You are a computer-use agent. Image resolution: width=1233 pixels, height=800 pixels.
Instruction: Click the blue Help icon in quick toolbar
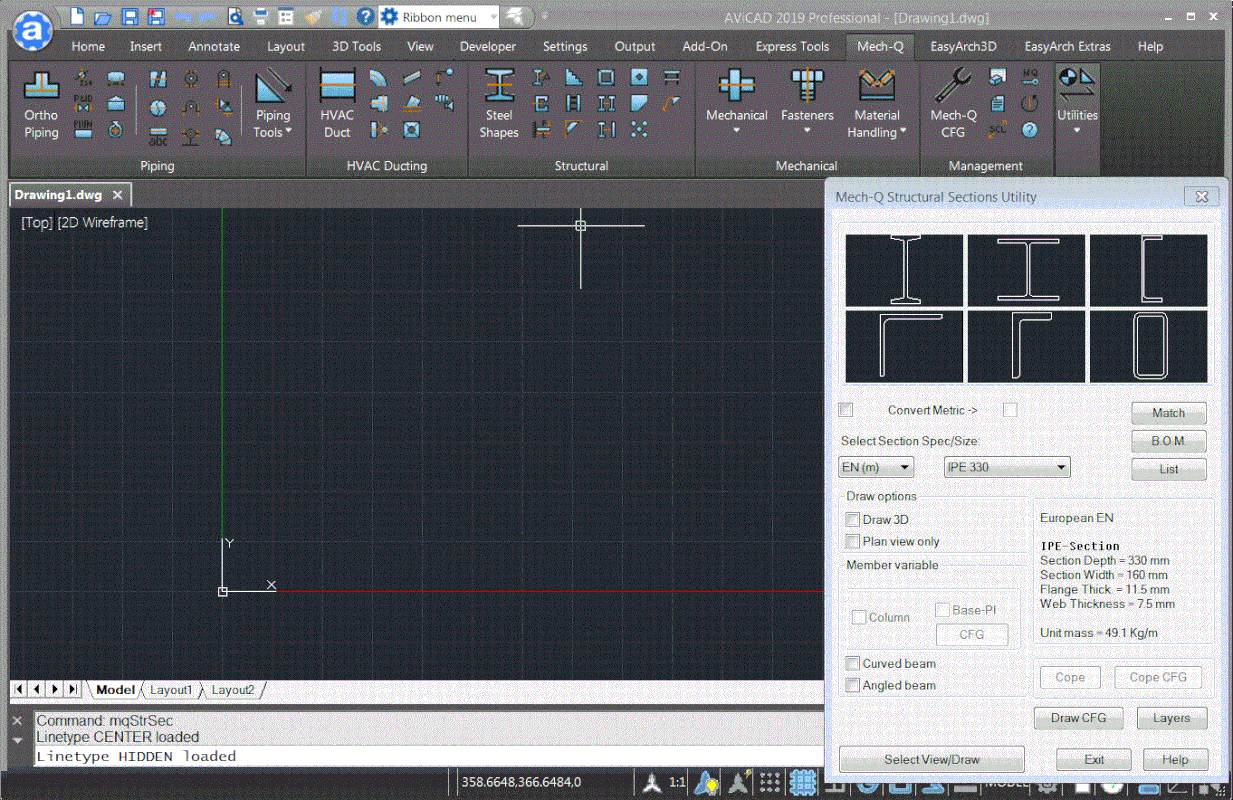coord(365,17)
